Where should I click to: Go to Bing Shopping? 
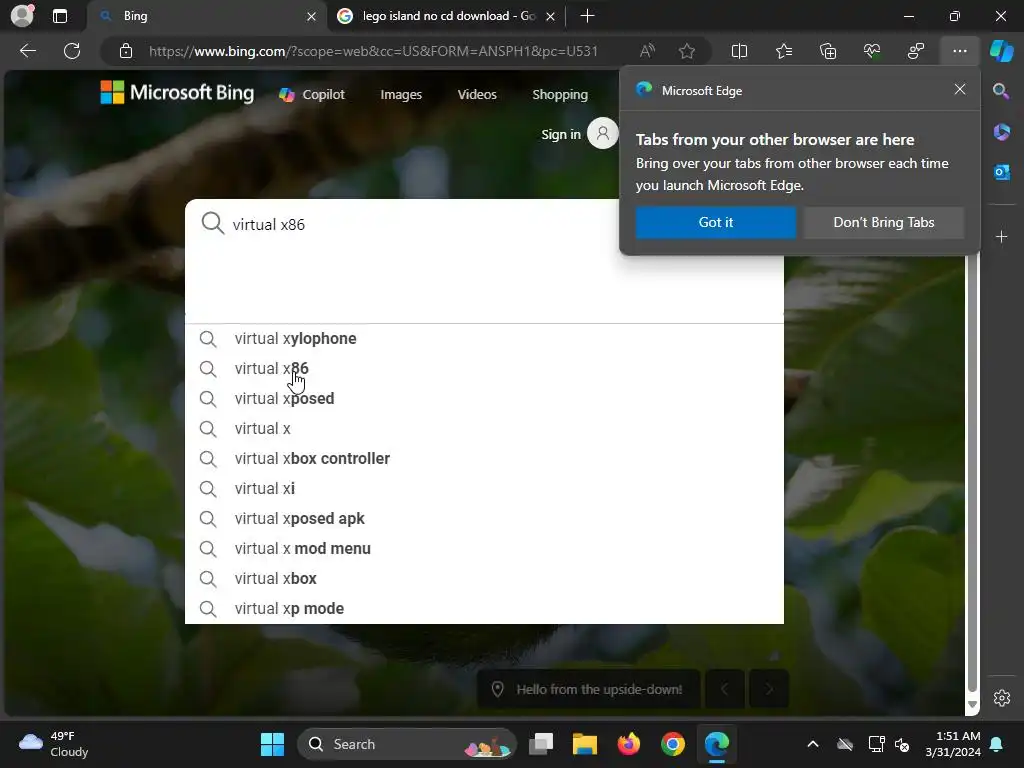[x=560, y=95]
